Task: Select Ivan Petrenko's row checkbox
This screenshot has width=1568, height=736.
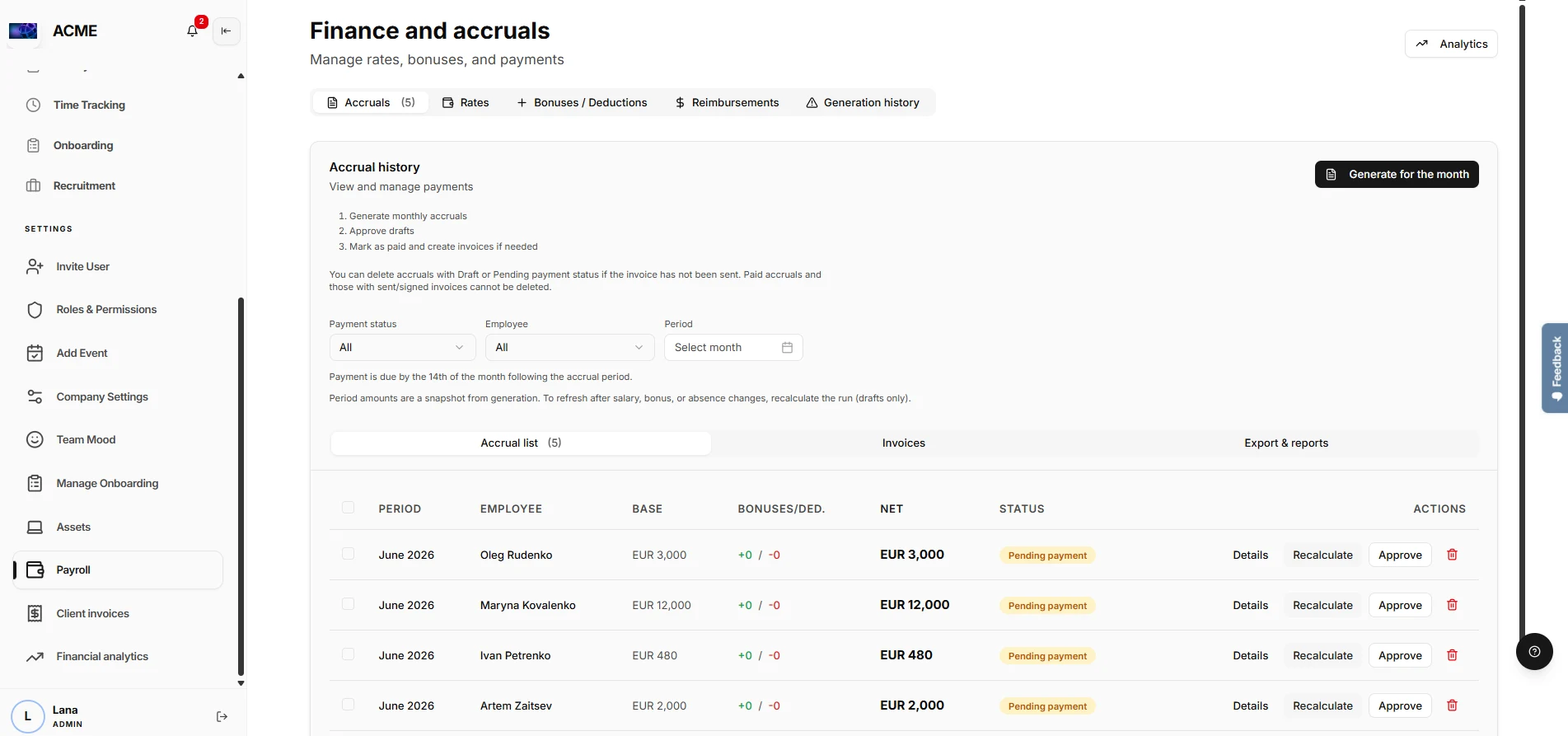Action: coord(348,654)
